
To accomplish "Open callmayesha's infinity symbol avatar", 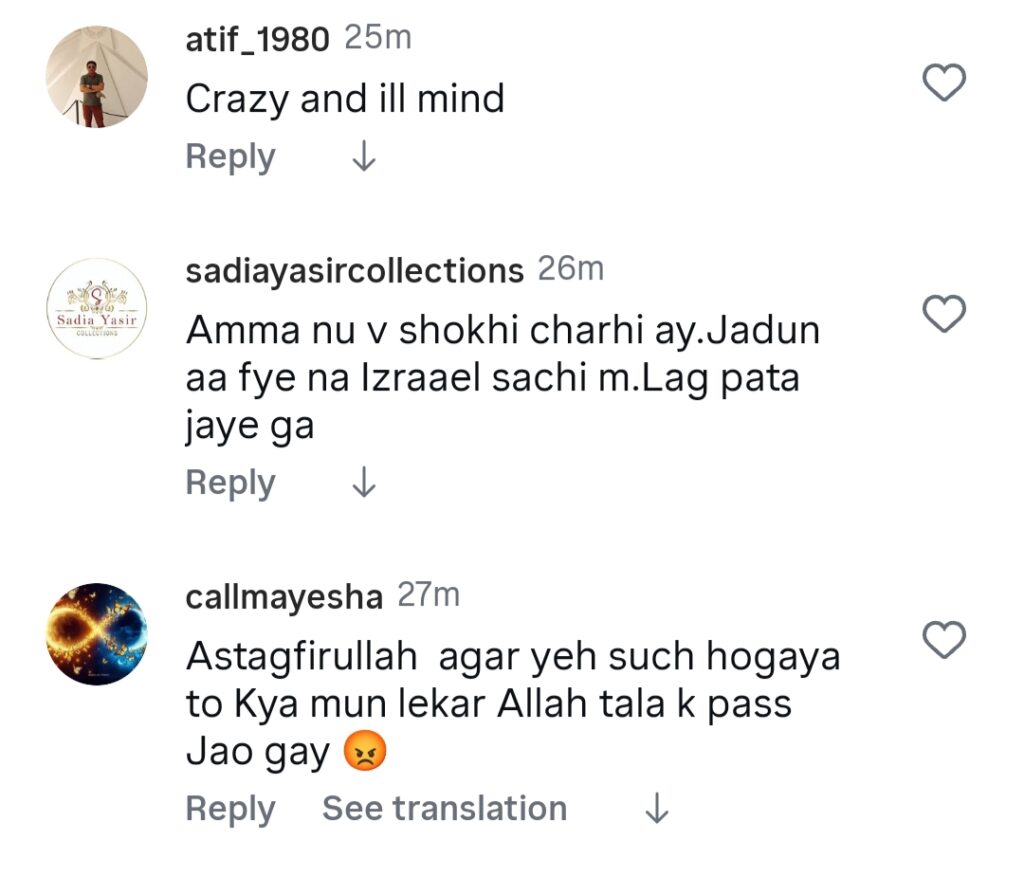I will (97, 634).
